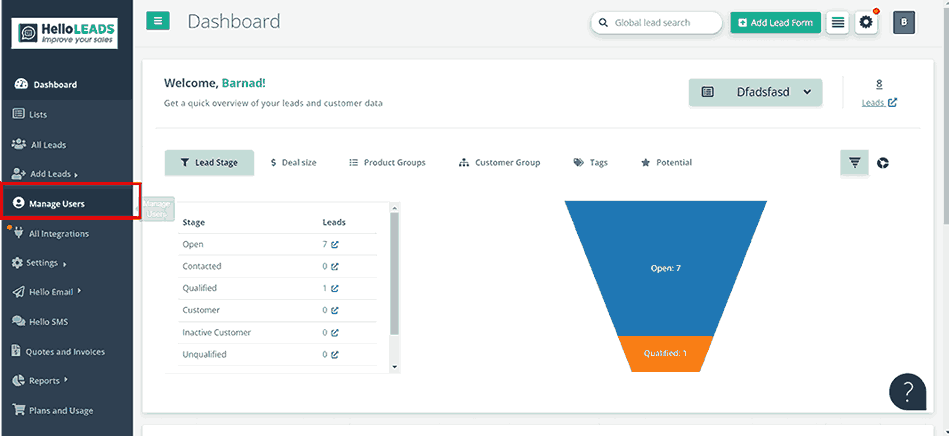Click the HelloLeads logo

point(66,35)
